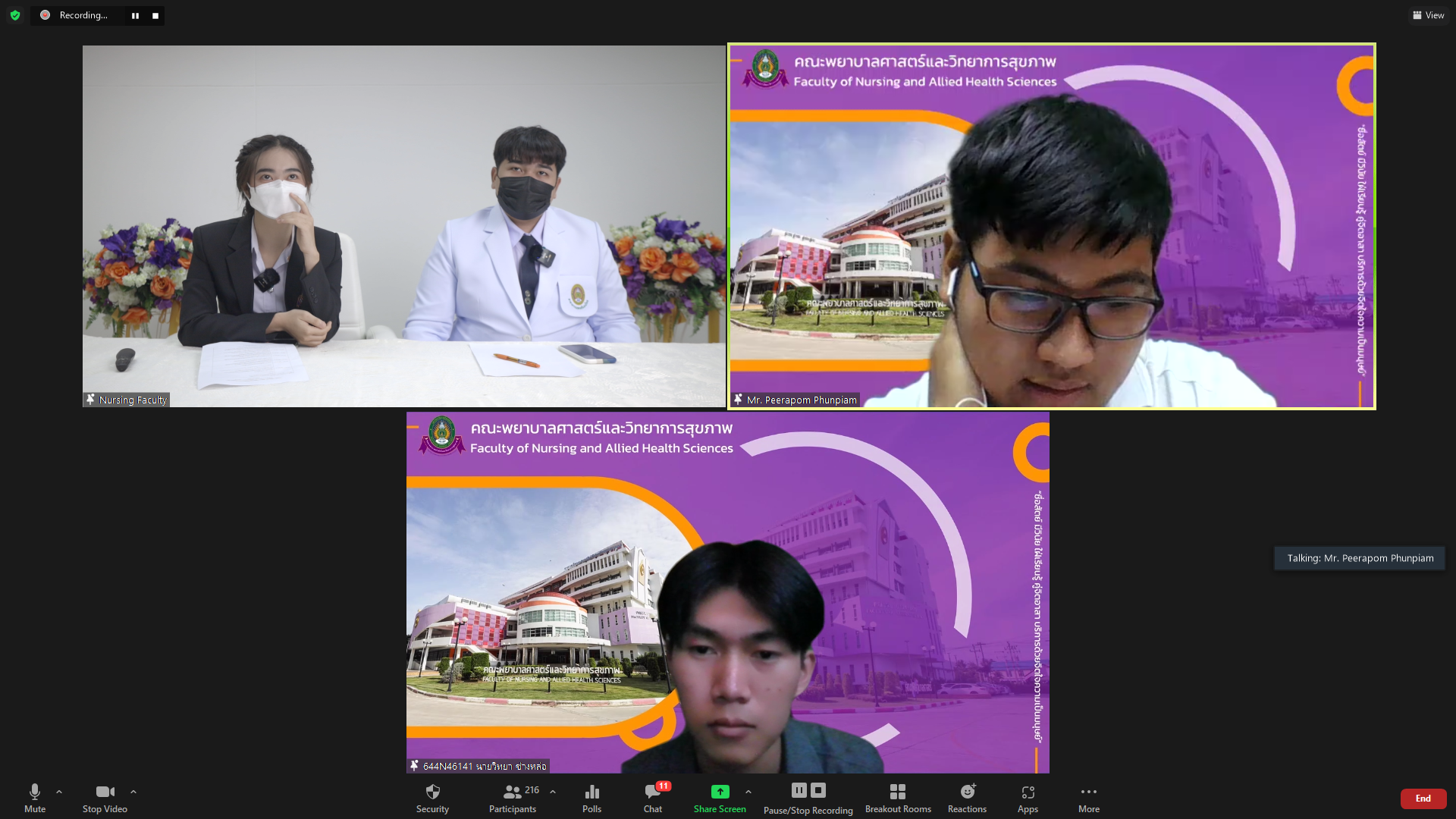
Task: Open the More options menu
Action: tap(1088, 797)
